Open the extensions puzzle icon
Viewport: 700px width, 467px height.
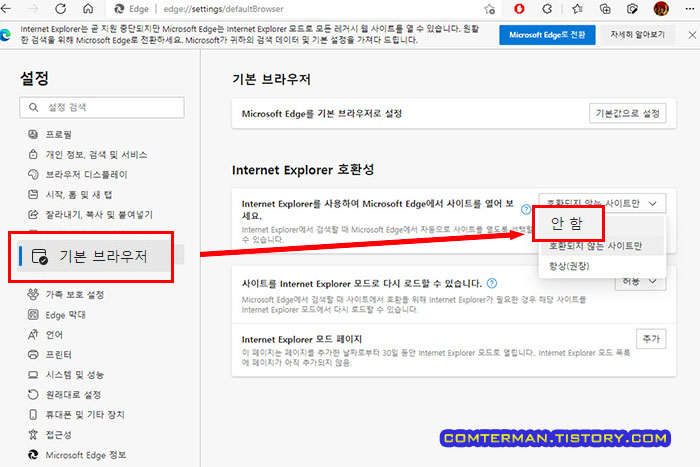coord(547,8)
